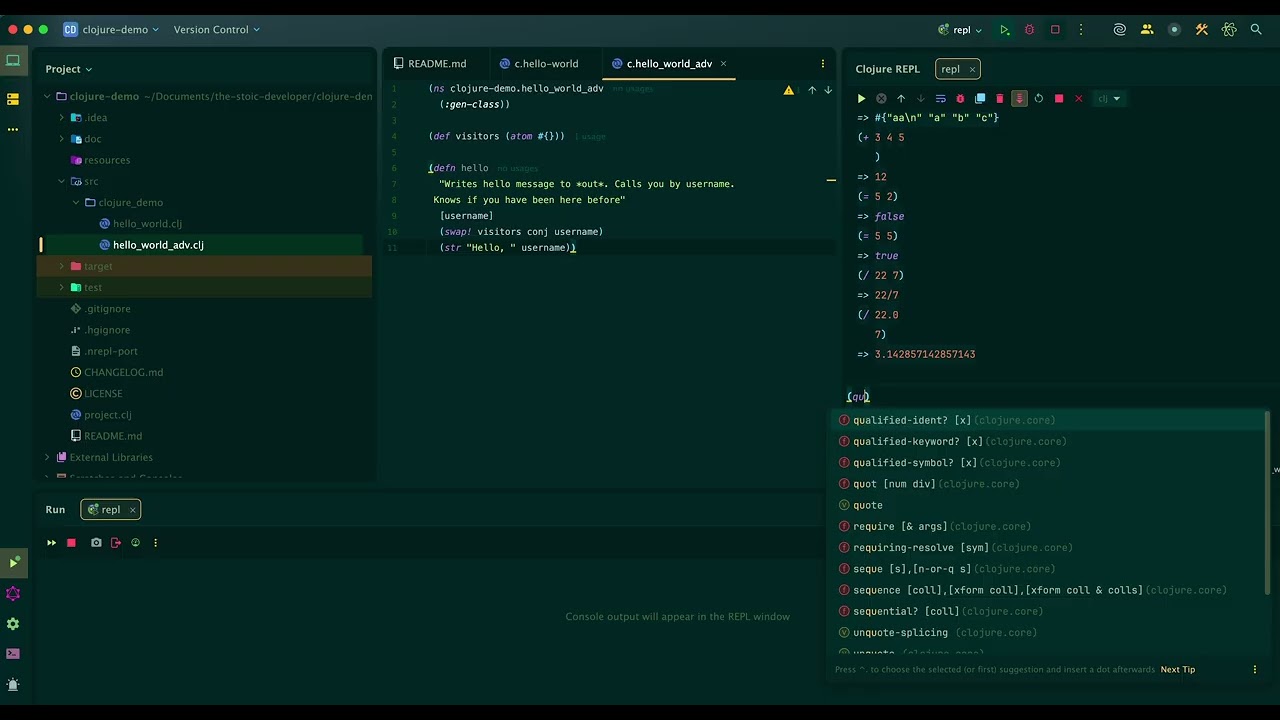Open the editor tabs more options menu
The width and height of the screenshot is (1280, 720).
(823, 64)
